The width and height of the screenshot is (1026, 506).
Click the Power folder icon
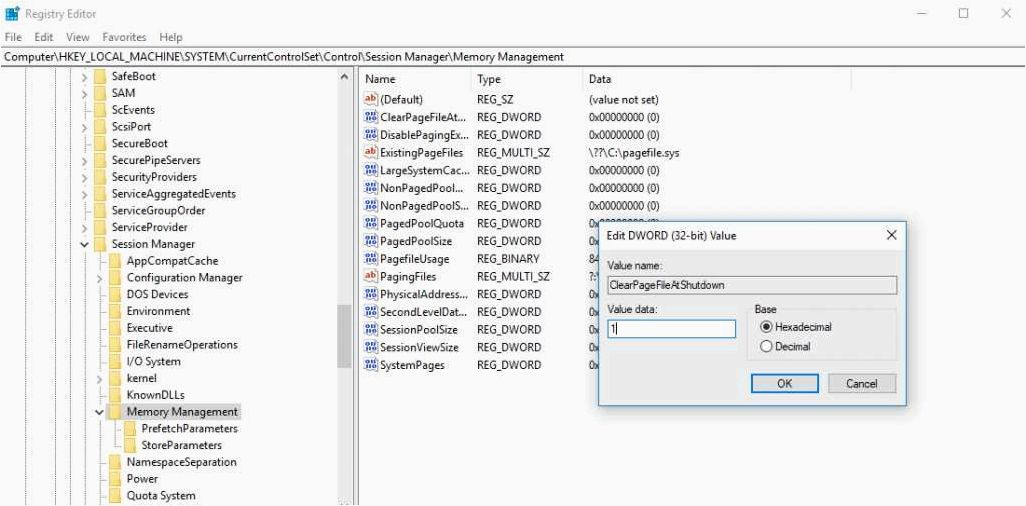click(115, 479)
